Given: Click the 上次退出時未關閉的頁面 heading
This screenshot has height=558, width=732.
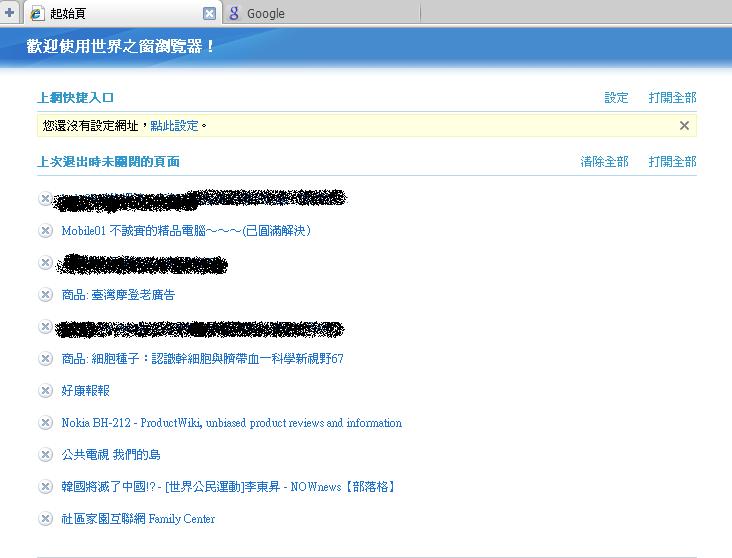Looking at the screenshot, I should pos(108,162).
